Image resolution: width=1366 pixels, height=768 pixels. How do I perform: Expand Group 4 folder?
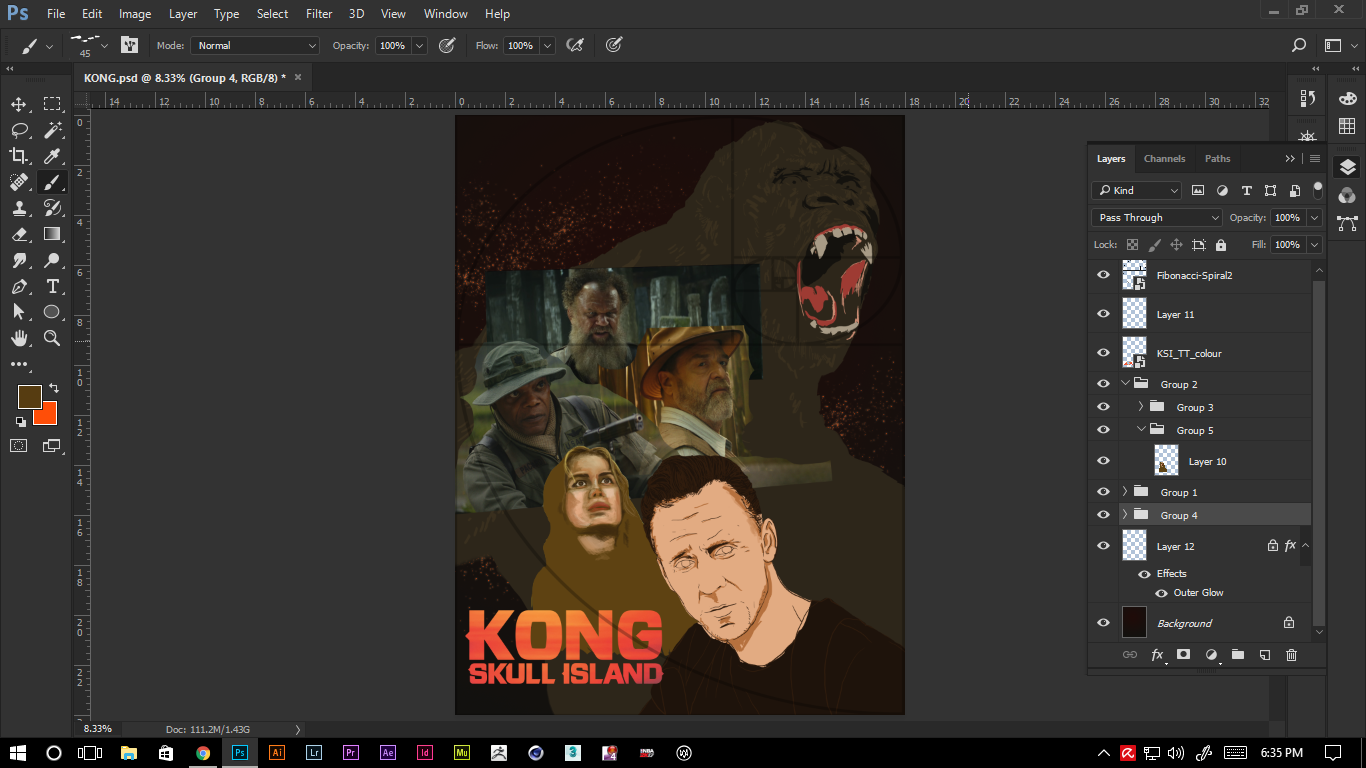click(x=1125, y=515)
